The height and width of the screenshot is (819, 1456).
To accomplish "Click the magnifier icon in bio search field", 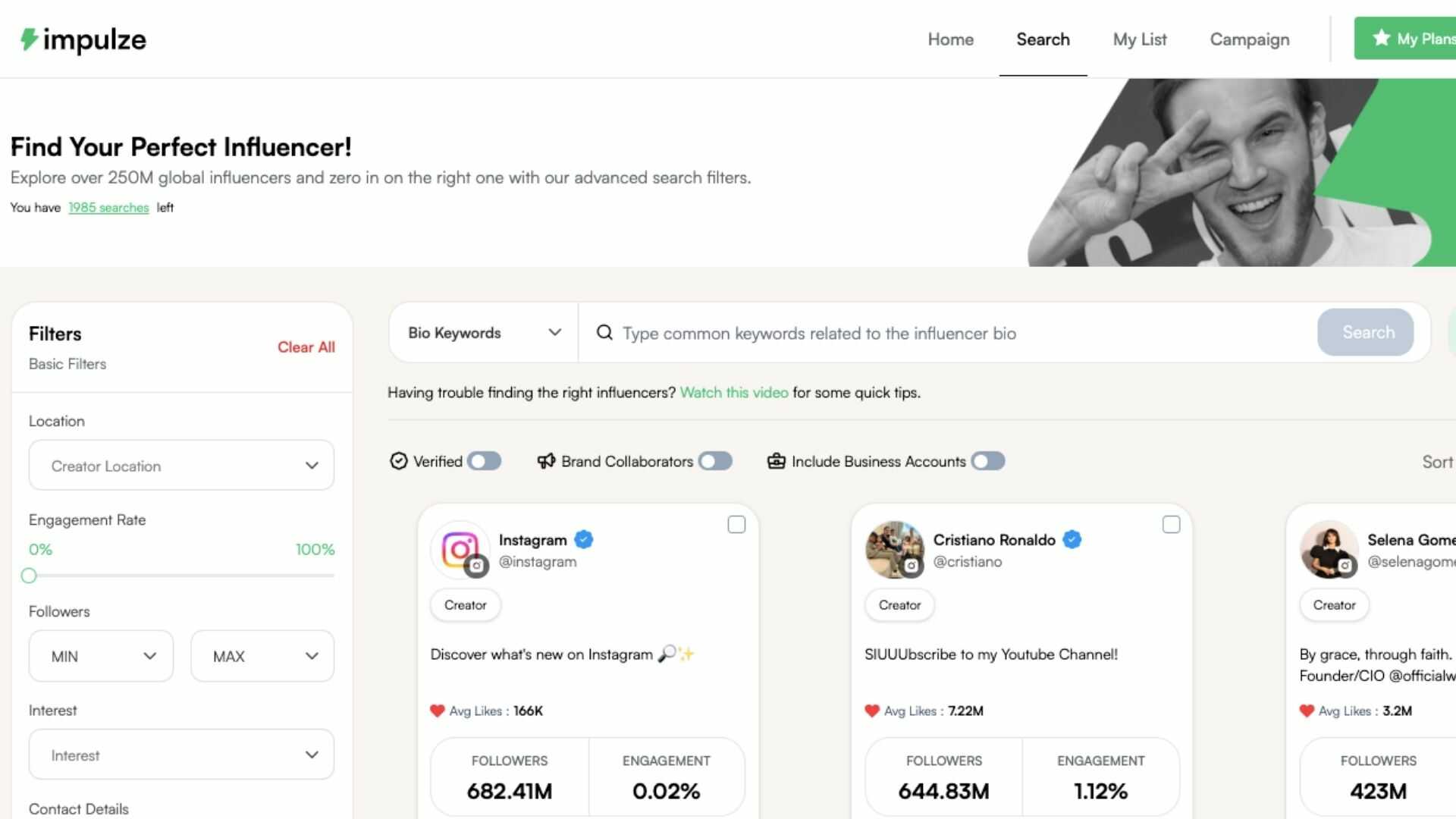I will click(x=604, y=332).
